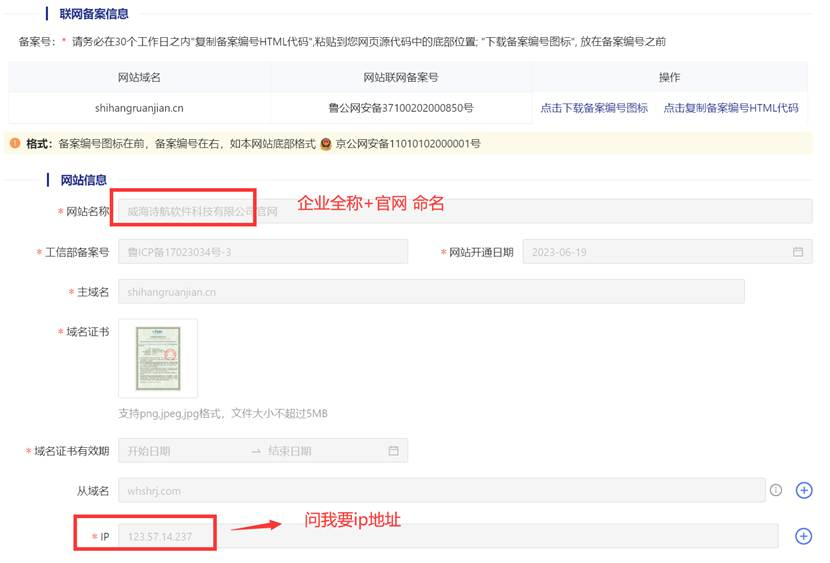Click calendar icon in 网站开通日期 field
830x563 pixels.
click(798, 252)
